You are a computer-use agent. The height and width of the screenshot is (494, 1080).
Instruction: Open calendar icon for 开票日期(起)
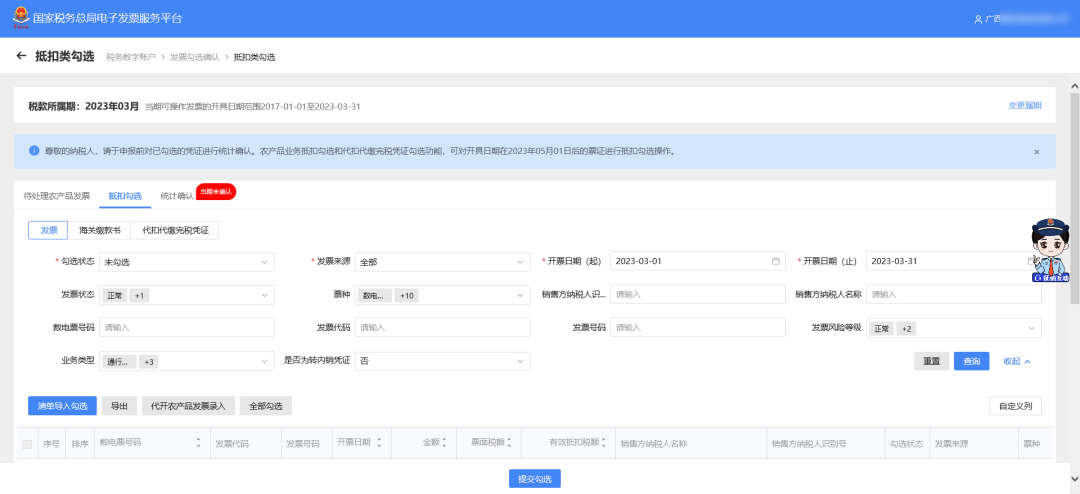click(x=775, y=261)
